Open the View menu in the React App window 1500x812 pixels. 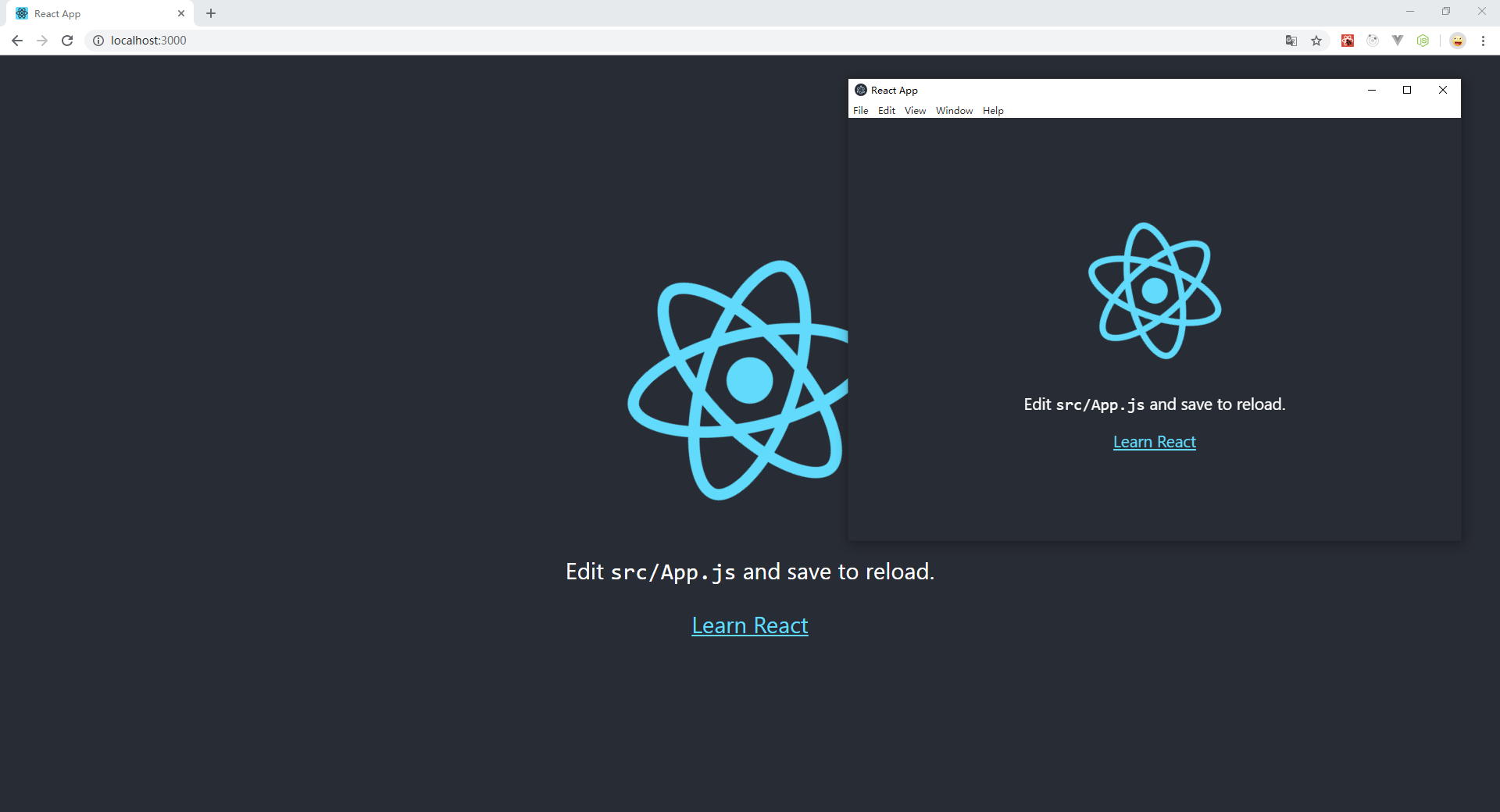[x=915, y=111]
